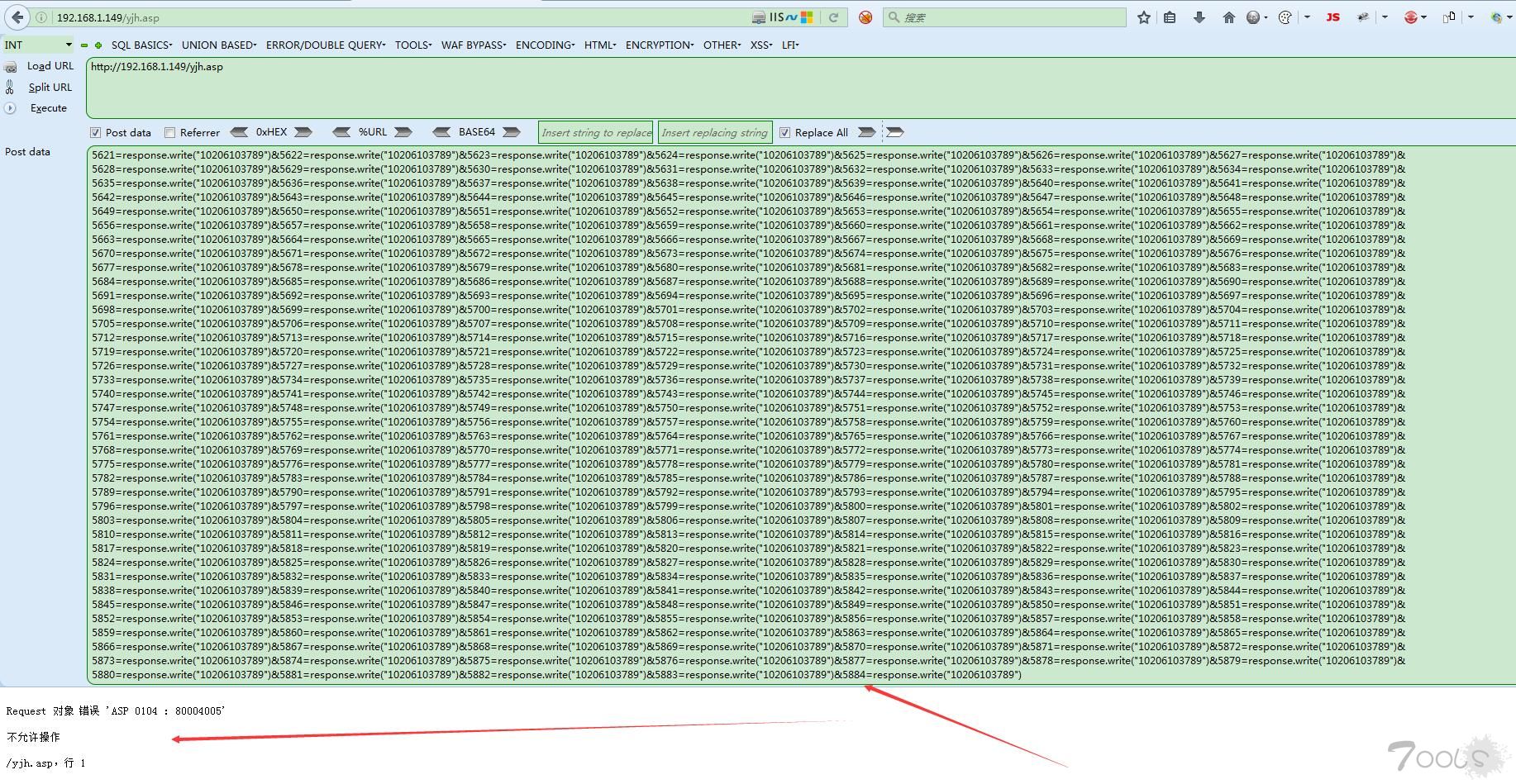Decode BASE64 with left arrow
This screenshot has height=784, width=1516.
pyautogui.click(x=441, y=132)
